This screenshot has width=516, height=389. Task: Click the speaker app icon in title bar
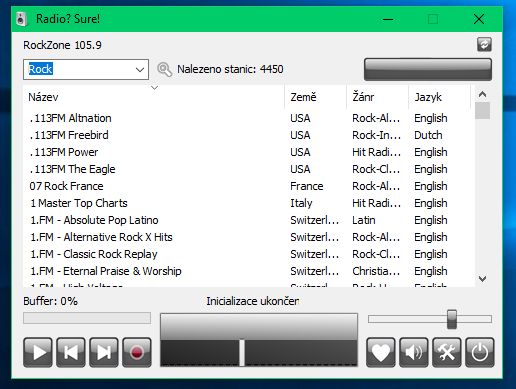[21, 19]
